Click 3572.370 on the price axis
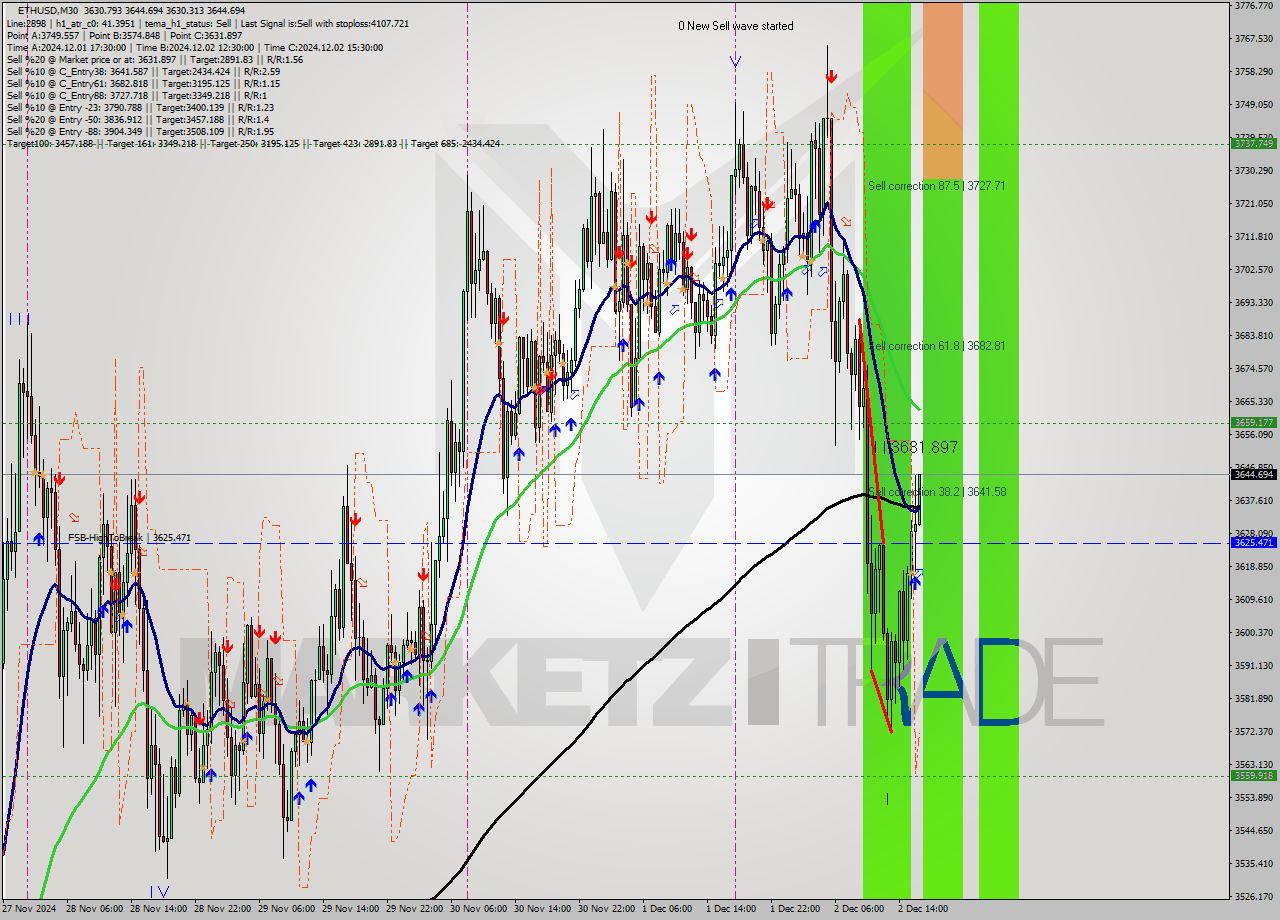This screenshot has width=1280, height=920. pos(1254,731)
